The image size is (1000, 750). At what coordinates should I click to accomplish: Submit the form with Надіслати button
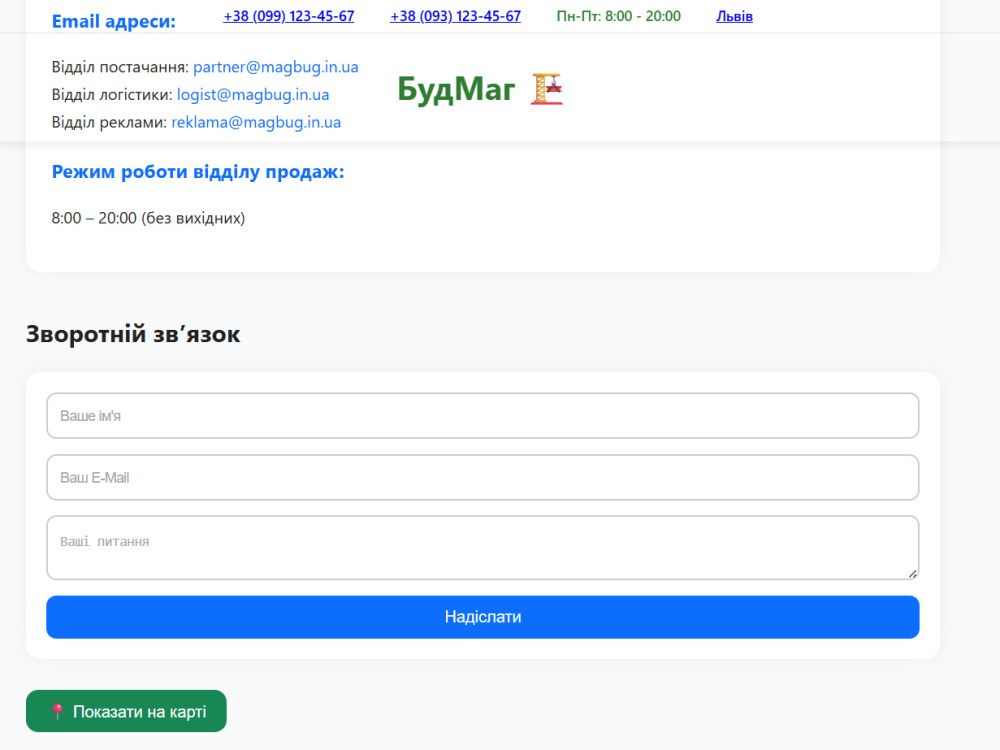[x=483, y=617]
